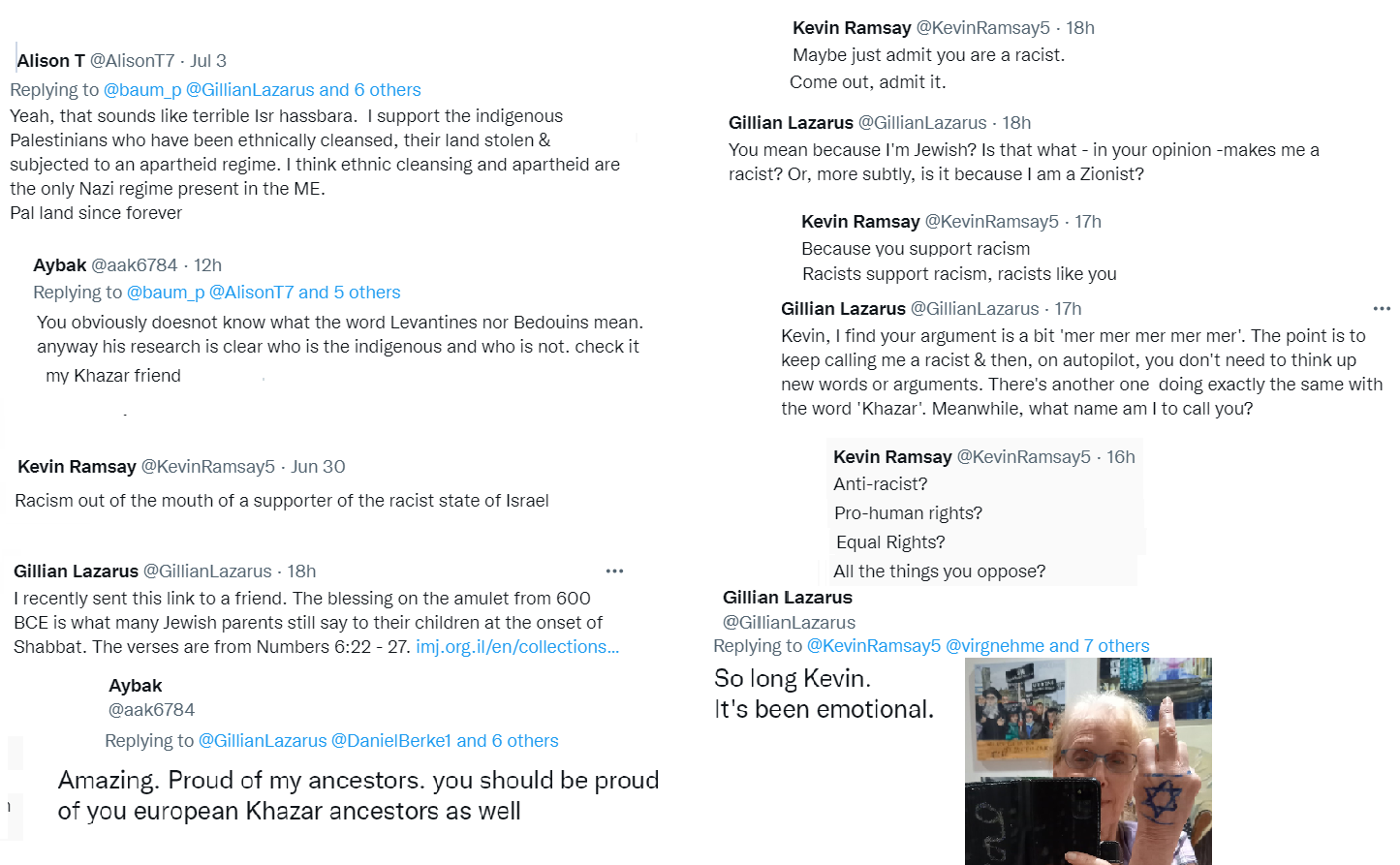Viewport: 1400px width, 865px height.
Task: Click the 'Jun 30' timestamp on Kevin's tweet
Action: pos(318,467)
